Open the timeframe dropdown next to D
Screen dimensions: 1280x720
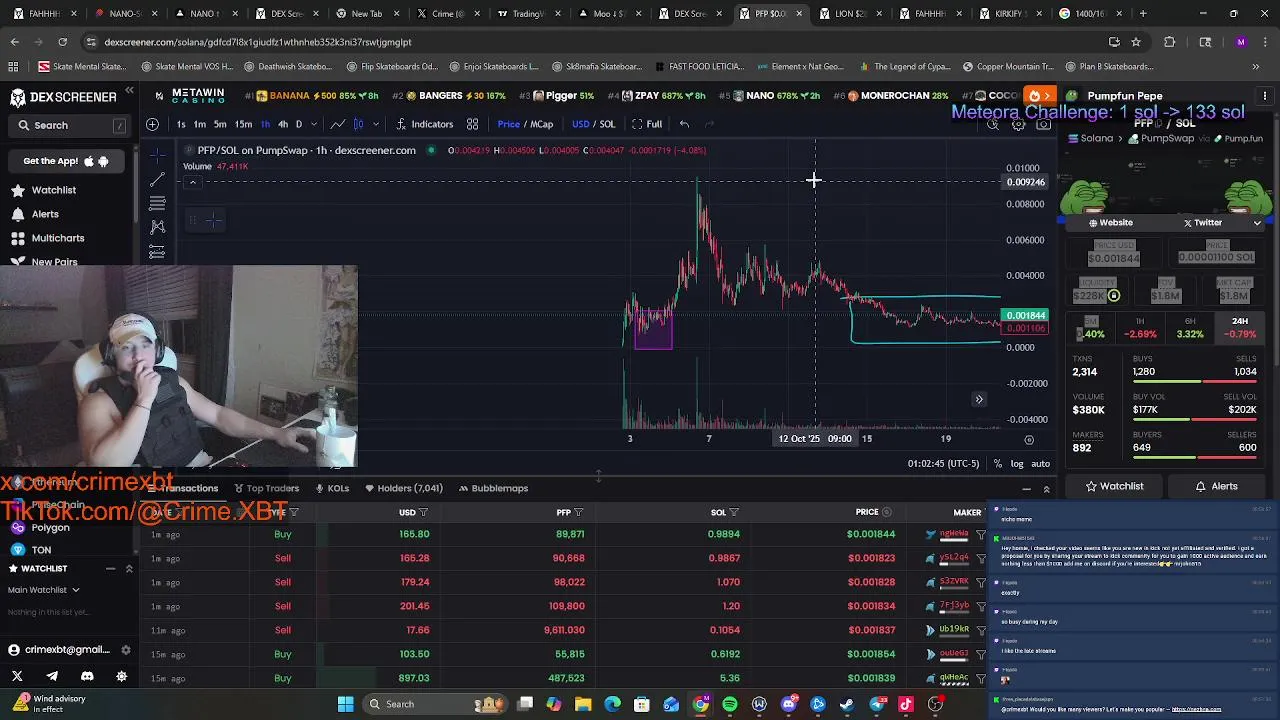tap(313, 124)
